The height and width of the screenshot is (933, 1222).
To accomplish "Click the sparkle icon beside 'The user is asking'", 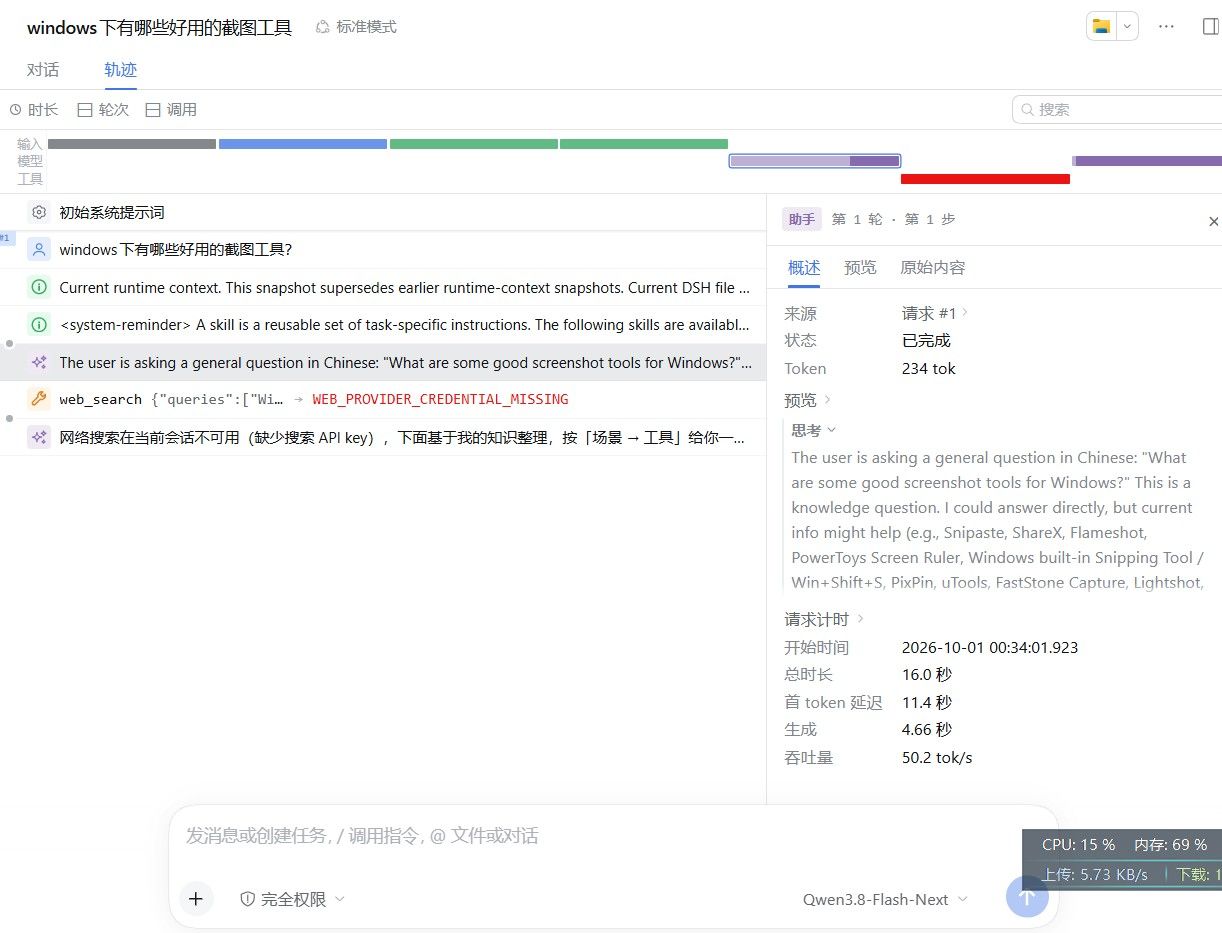I will pos(39,362).
